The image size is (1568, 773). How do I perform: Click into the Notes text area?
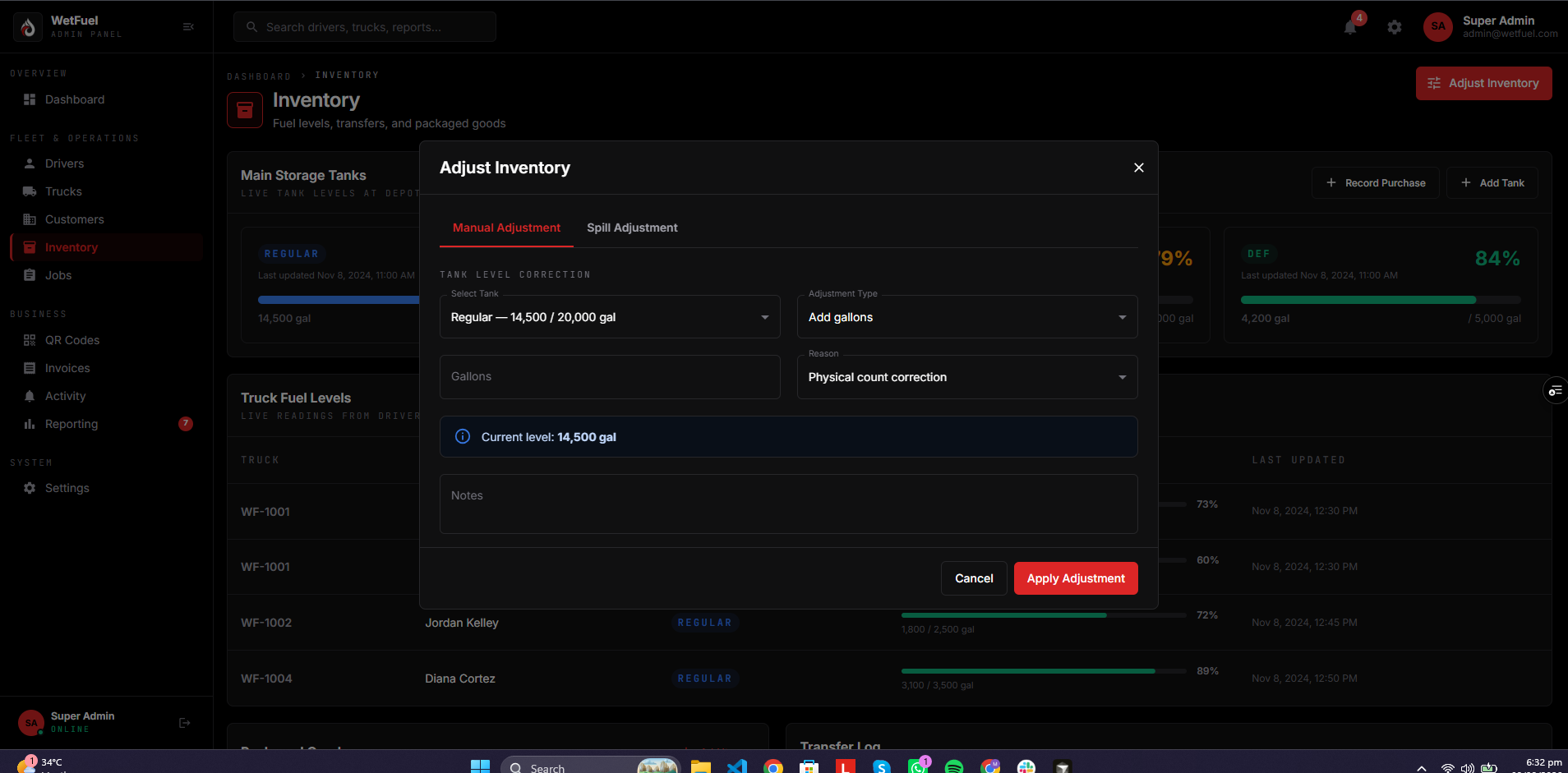[x=789, y=504]
